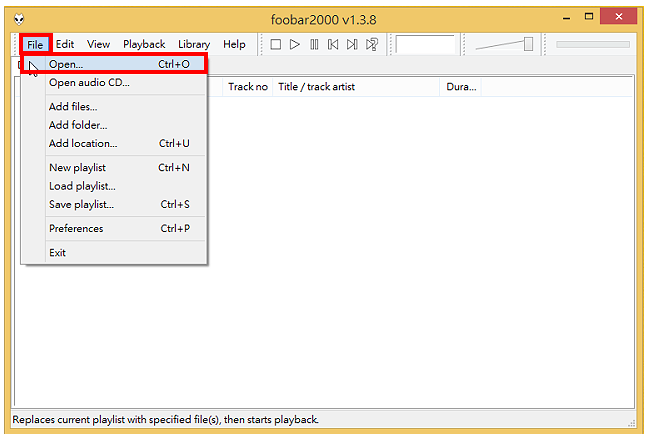Maximize the foobar2000 window
The height and width of the screenshot is (440, 651).
click(x=589, y=17)
